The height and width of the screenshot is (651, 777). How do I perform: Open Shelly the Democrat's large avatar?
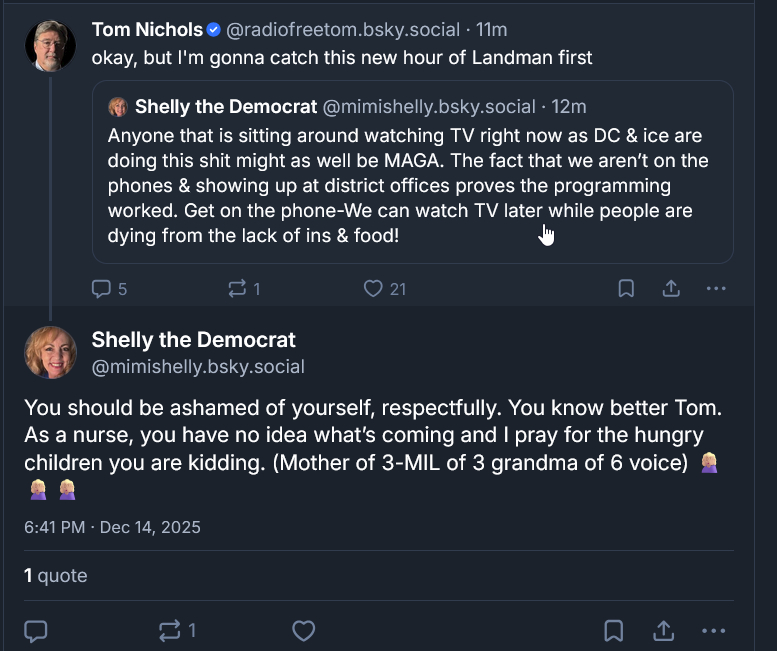[x=50, y=352]
